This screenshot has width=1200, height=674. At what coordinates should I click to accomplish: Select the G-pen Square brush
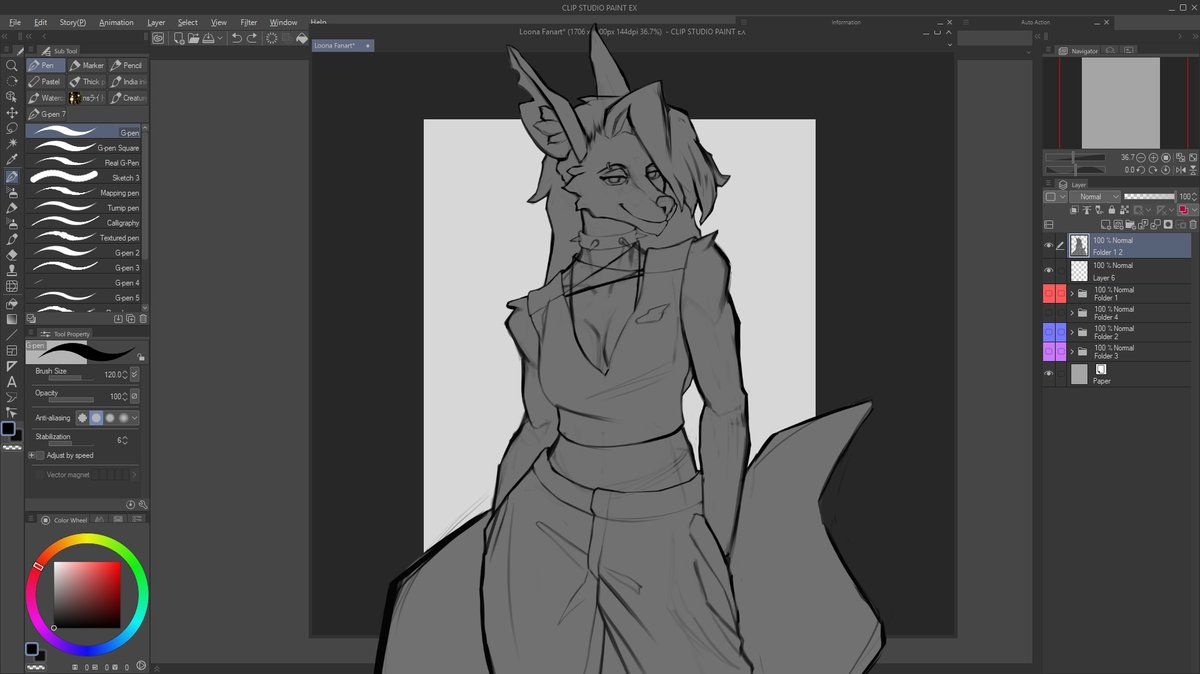(x=84, y=148)
